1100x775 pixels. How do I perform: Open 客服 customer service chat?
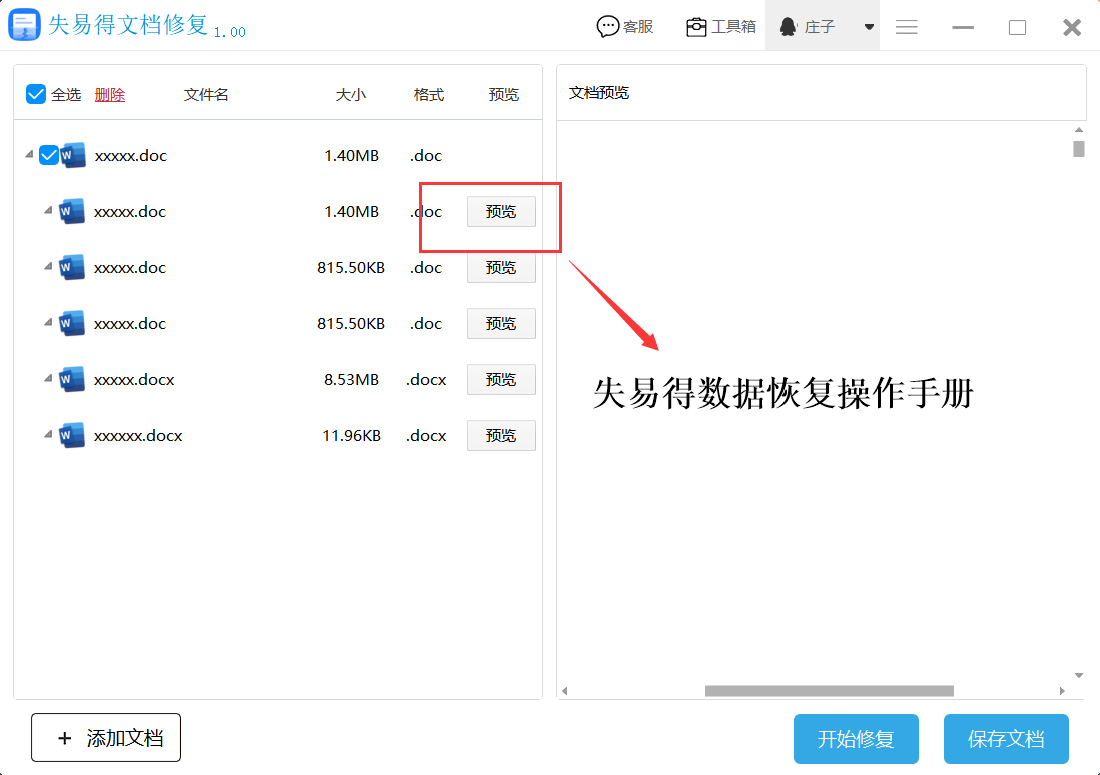(624, 27)
